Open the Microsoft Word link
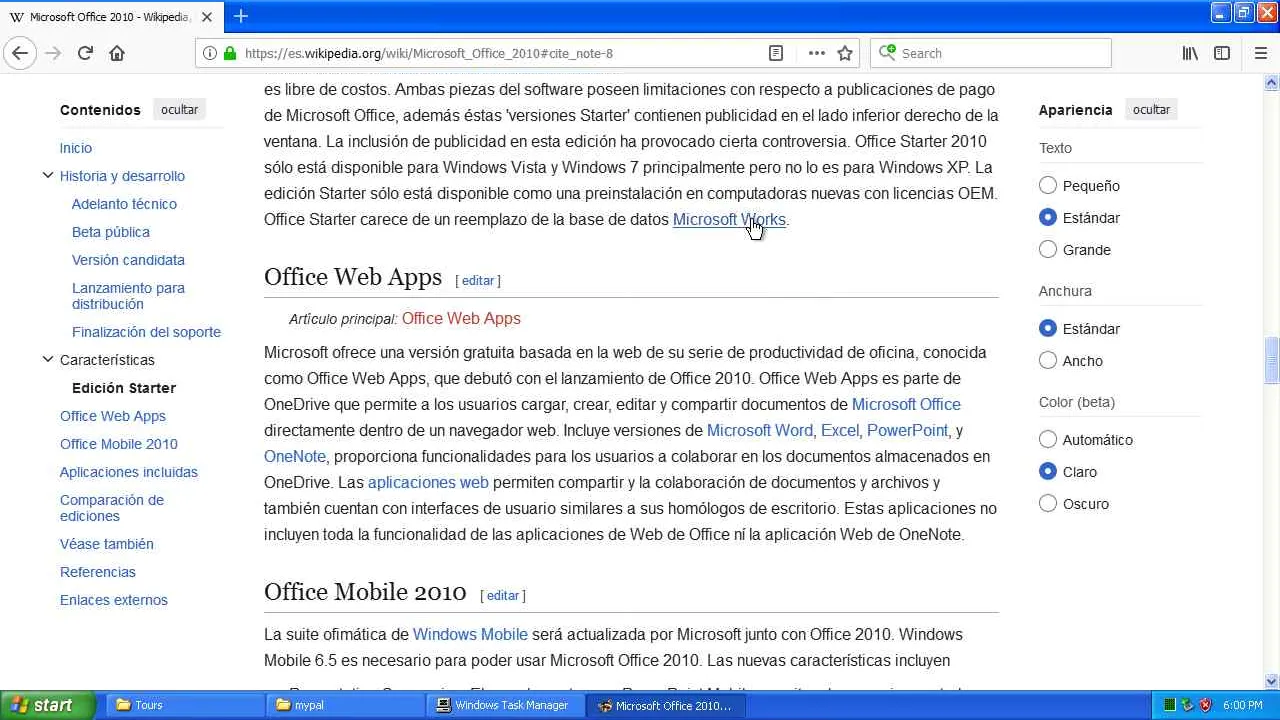Viewport: 1280px width, 720px height. [760, 431]
